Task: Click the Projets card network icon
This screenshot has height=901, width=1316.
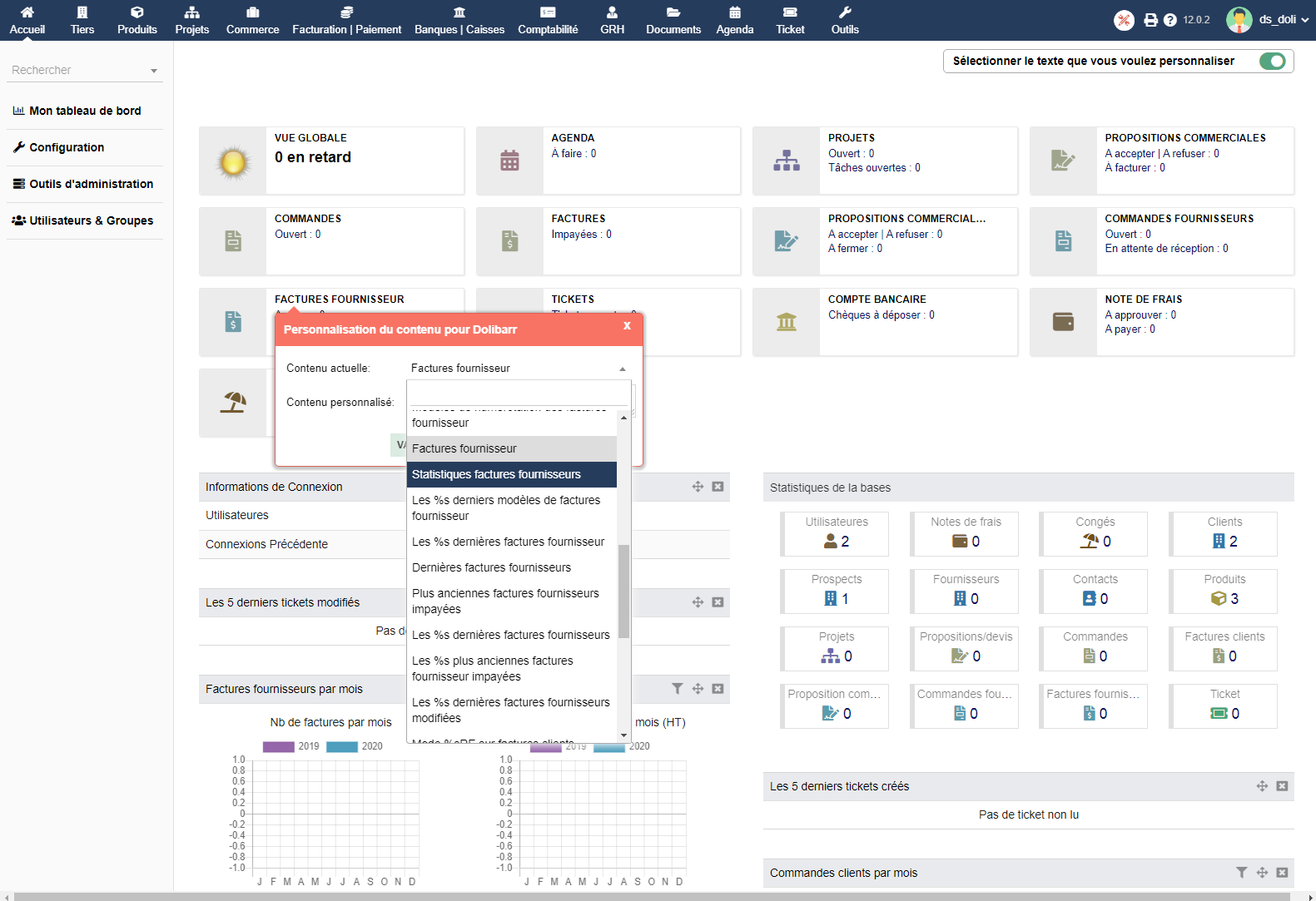Action: [x=786, y=161]
